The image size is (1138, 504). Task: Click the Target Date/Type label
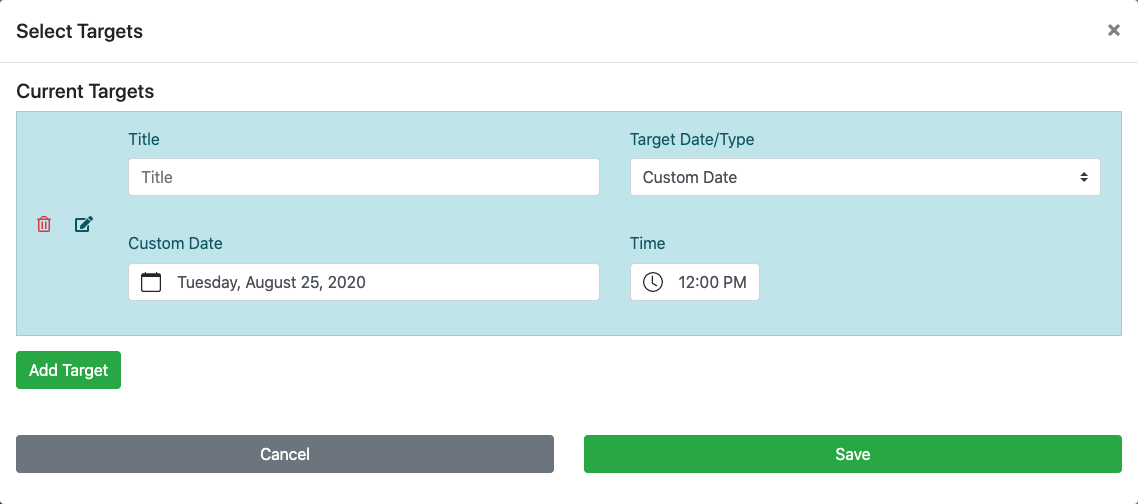[x=692, y=139]
